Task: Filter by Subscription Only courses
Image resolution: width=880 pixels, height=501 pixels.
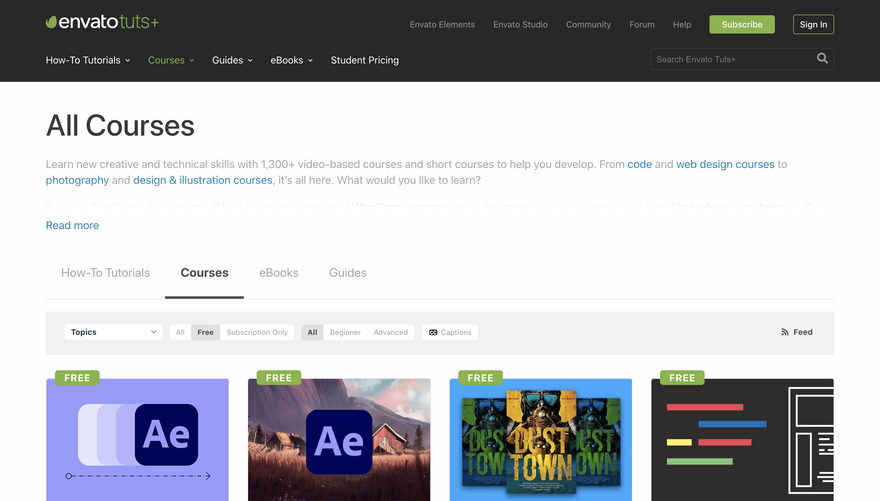Action: coord(257,332)
